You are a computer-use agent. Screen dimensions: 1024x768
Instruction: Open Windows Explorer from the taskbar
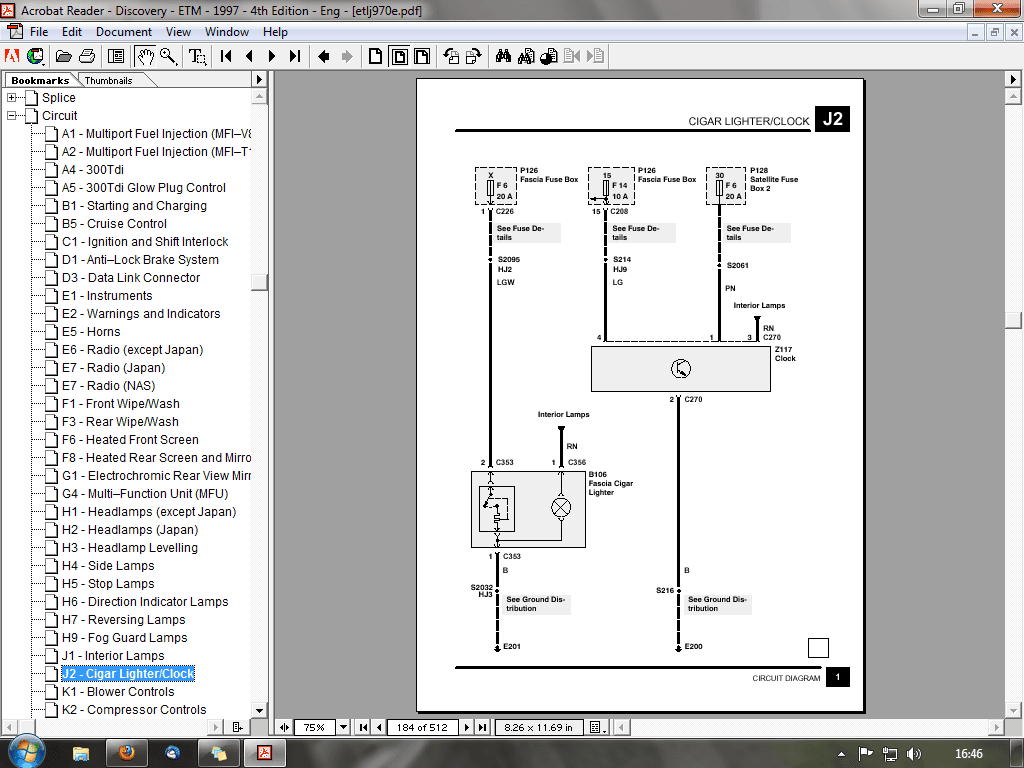pyautogui.click(x=81, y=753)
